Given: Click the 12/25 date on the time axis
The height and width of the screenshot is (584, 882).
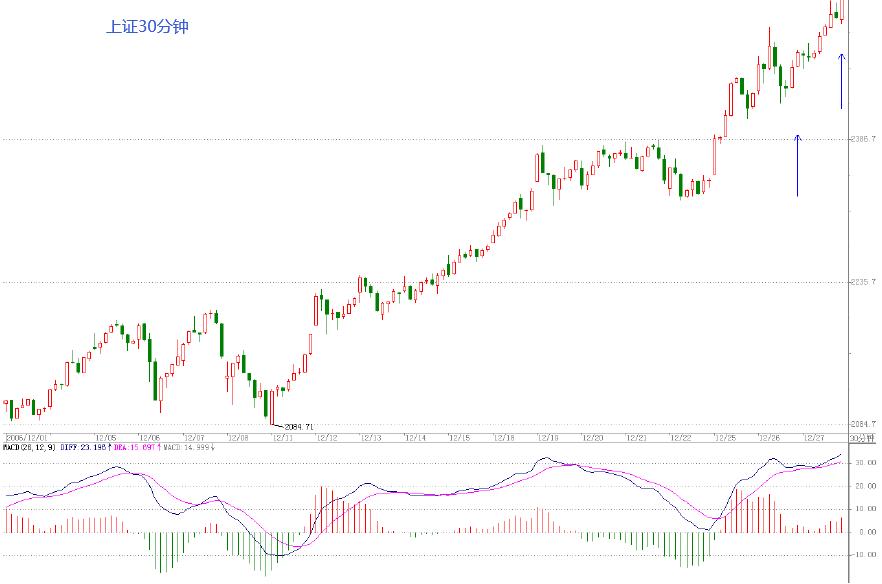Looking at the screenshot, I should [726, 437].
